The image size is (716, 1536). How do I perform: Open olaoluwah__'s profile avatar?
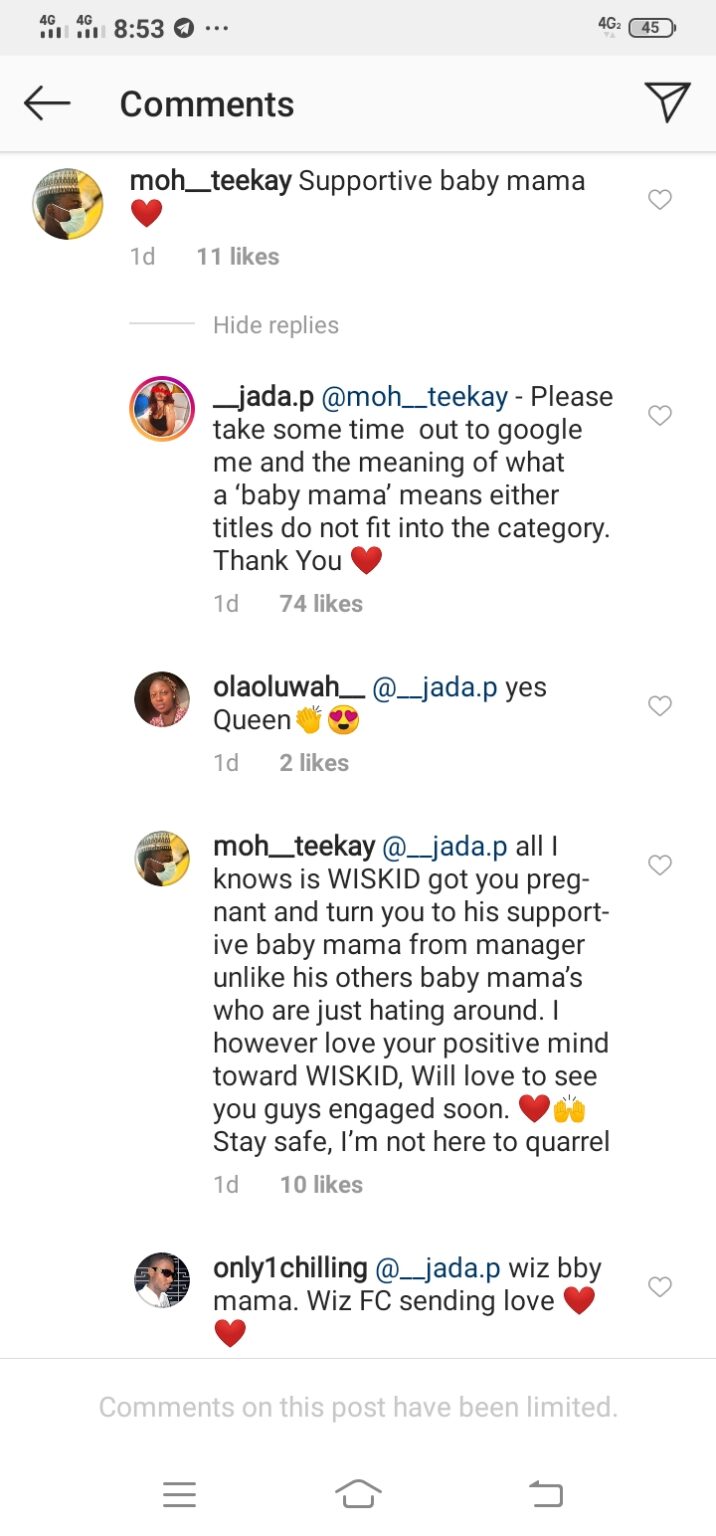162,699
